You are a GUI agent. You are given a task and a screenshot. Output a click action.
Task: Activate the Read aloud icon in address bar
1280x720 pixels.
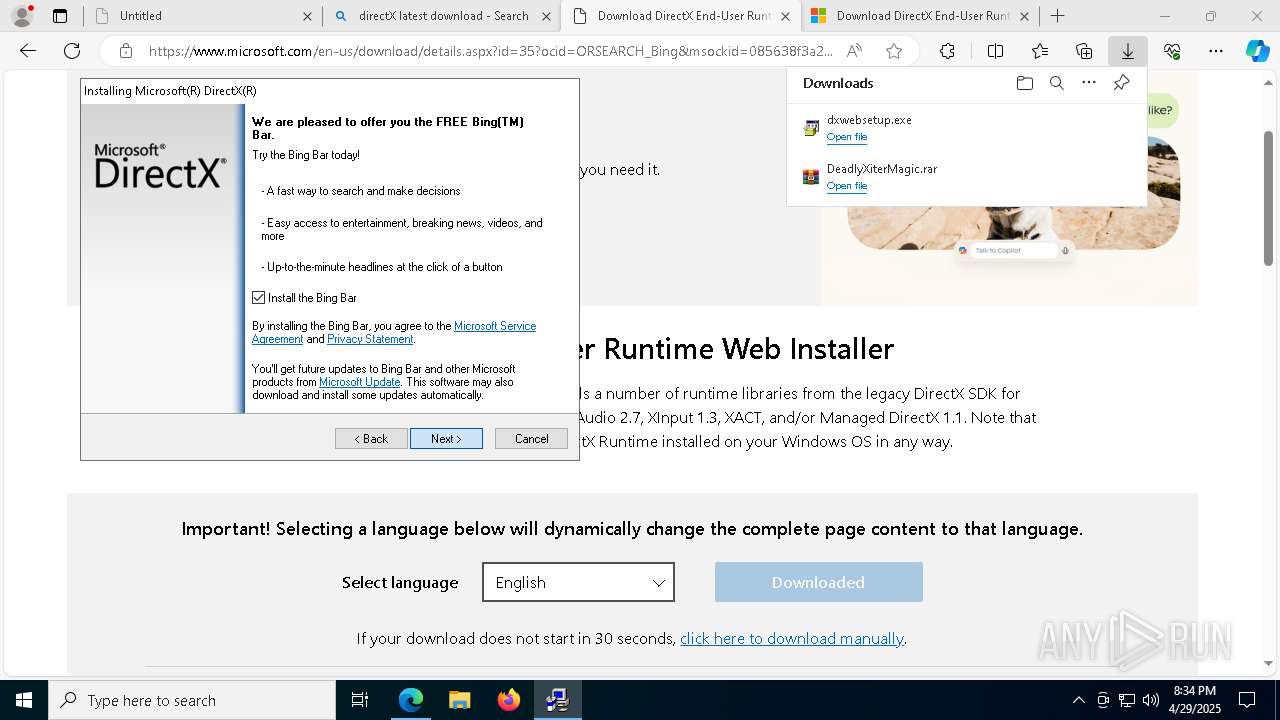pyautogui.click(x=854, y=51)
